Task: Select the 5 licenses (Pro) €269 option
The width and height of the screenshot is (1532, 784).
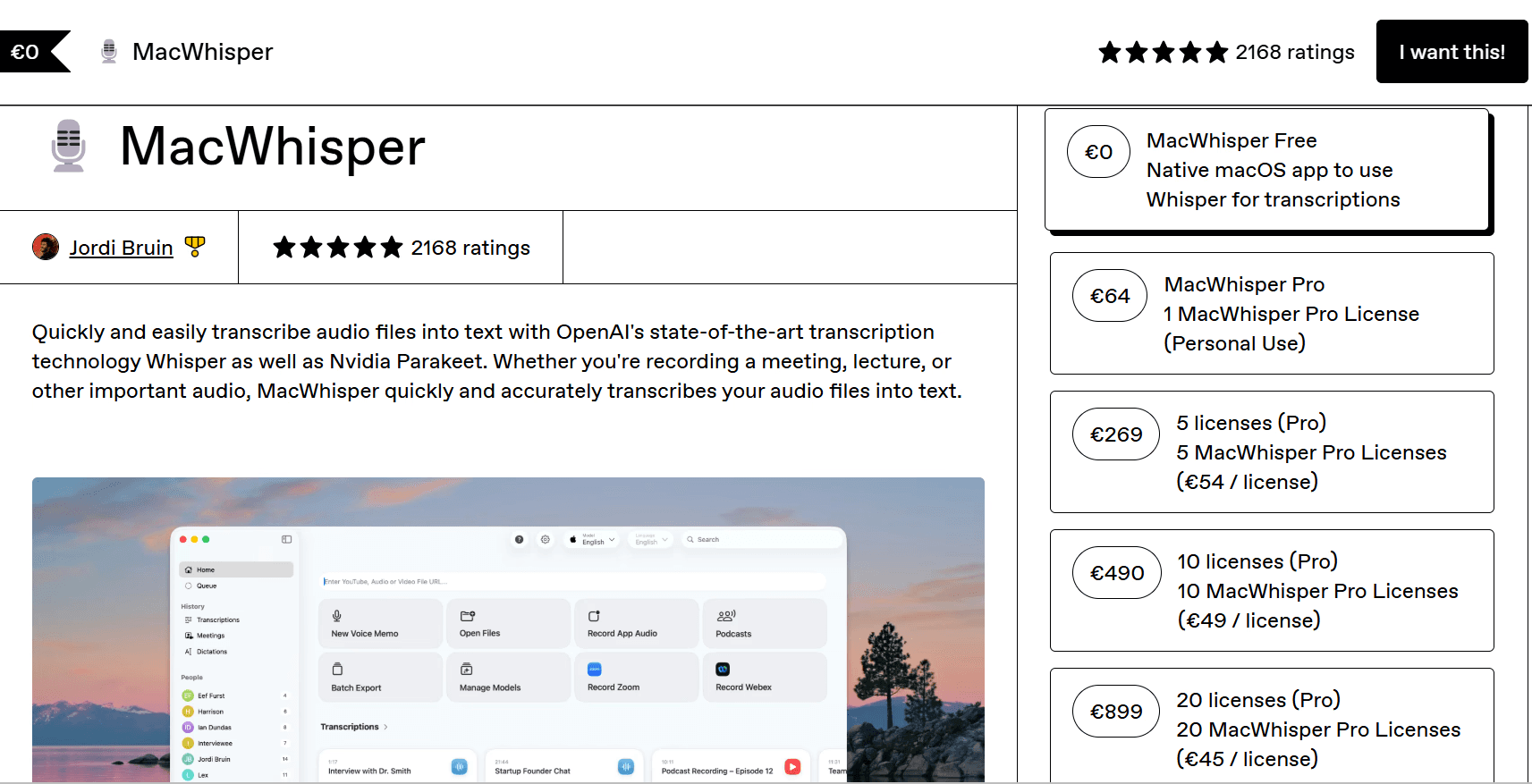Action: (1272, 451)
